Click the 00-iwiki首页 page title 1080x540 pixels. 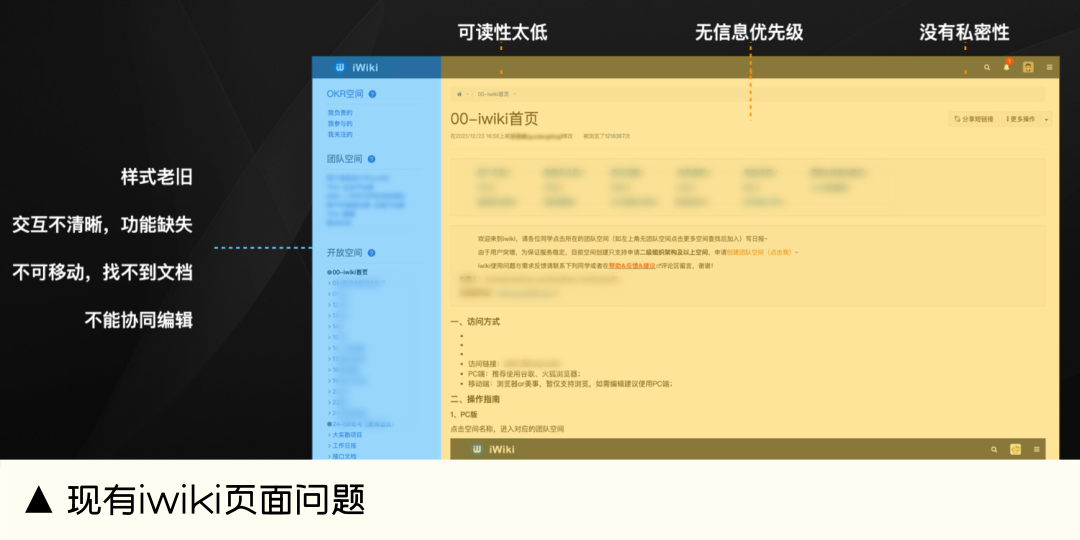click(494, 118)
